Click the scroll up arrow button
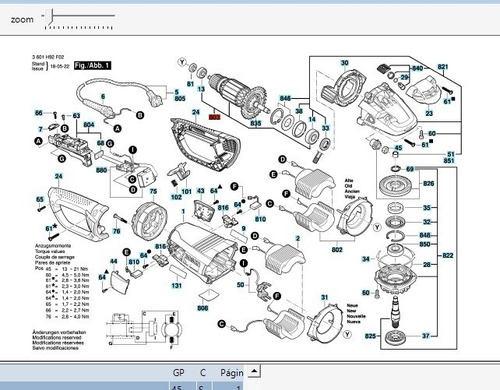The height and width of the screenshot is (390, 500). 254,371
